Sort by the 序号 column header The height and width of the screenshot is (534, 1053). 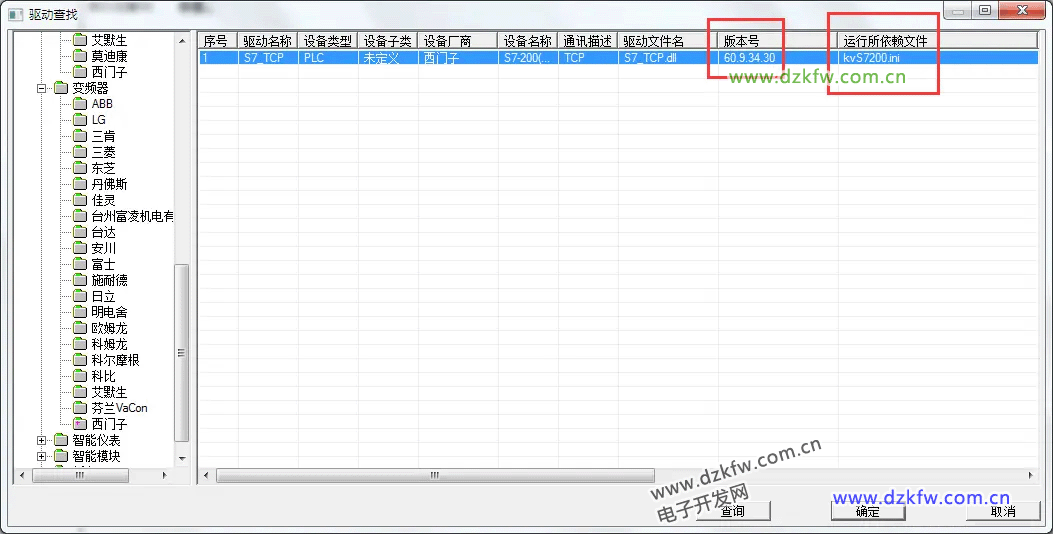pos(218,41)
